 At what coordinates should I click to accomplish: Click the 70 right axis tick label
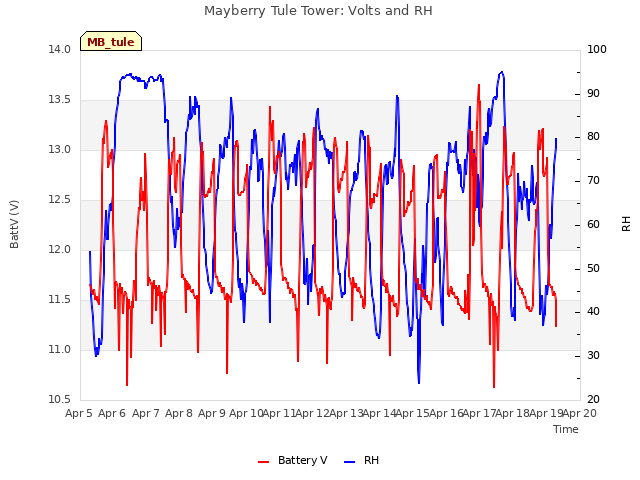click(593, 180)
